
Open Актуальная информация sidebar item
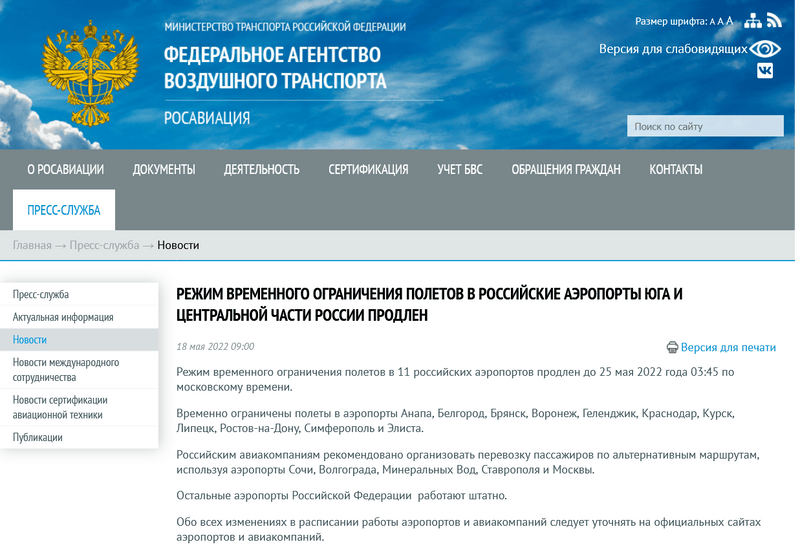(79, 317)
